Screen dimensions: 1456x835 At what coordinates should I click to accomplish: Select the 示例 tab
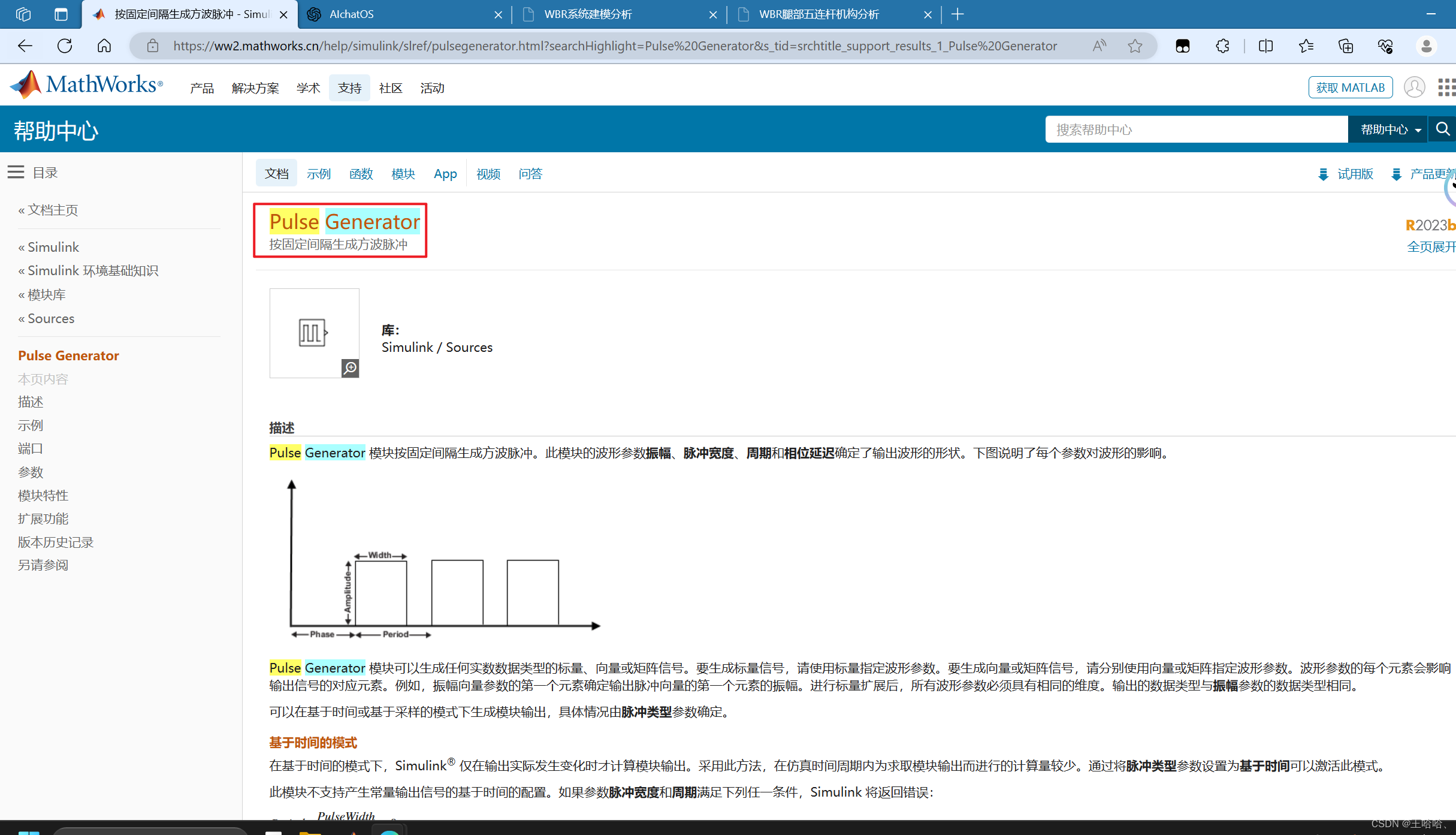pyautogui.click(x=319, y=174)
